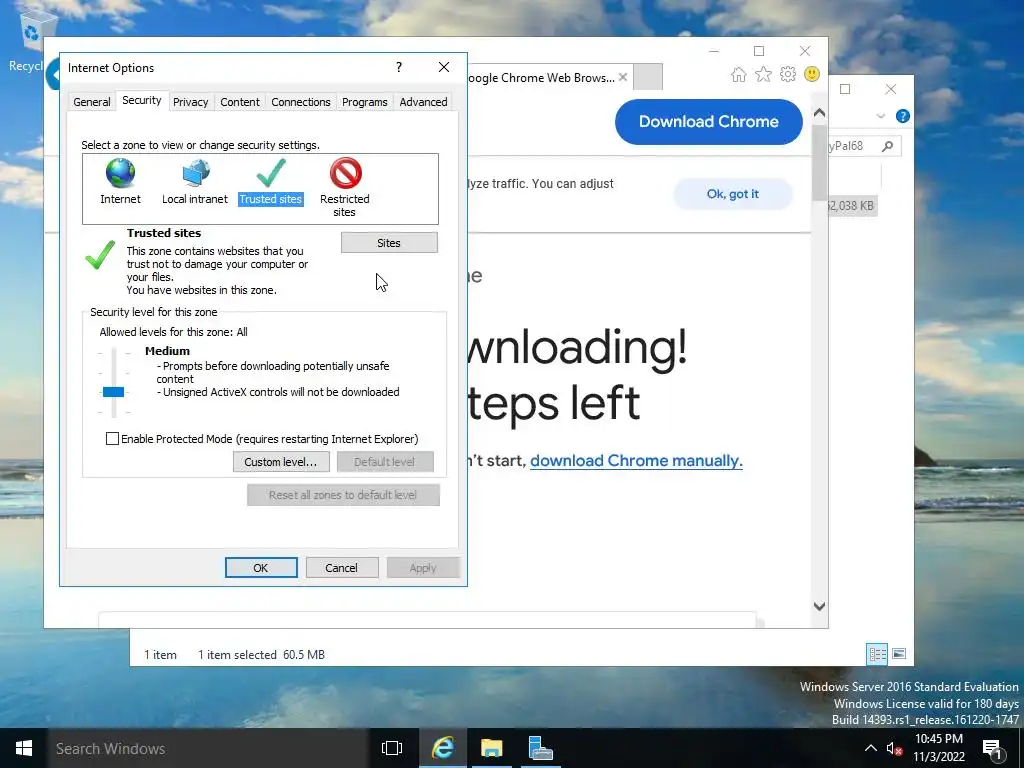The image size is (1024, 768).
Task: Click the browser page scroll down arrow
Action: [x=819, y=606]
